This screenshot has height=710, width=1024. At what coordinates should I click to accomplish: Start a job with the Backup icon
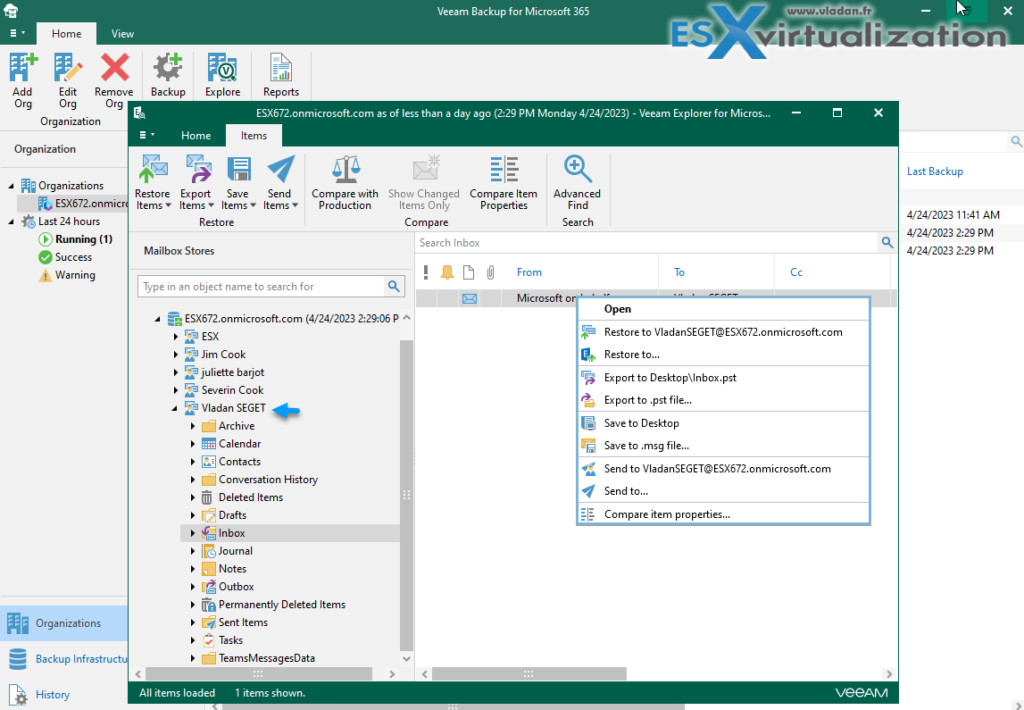coord(167,72)
